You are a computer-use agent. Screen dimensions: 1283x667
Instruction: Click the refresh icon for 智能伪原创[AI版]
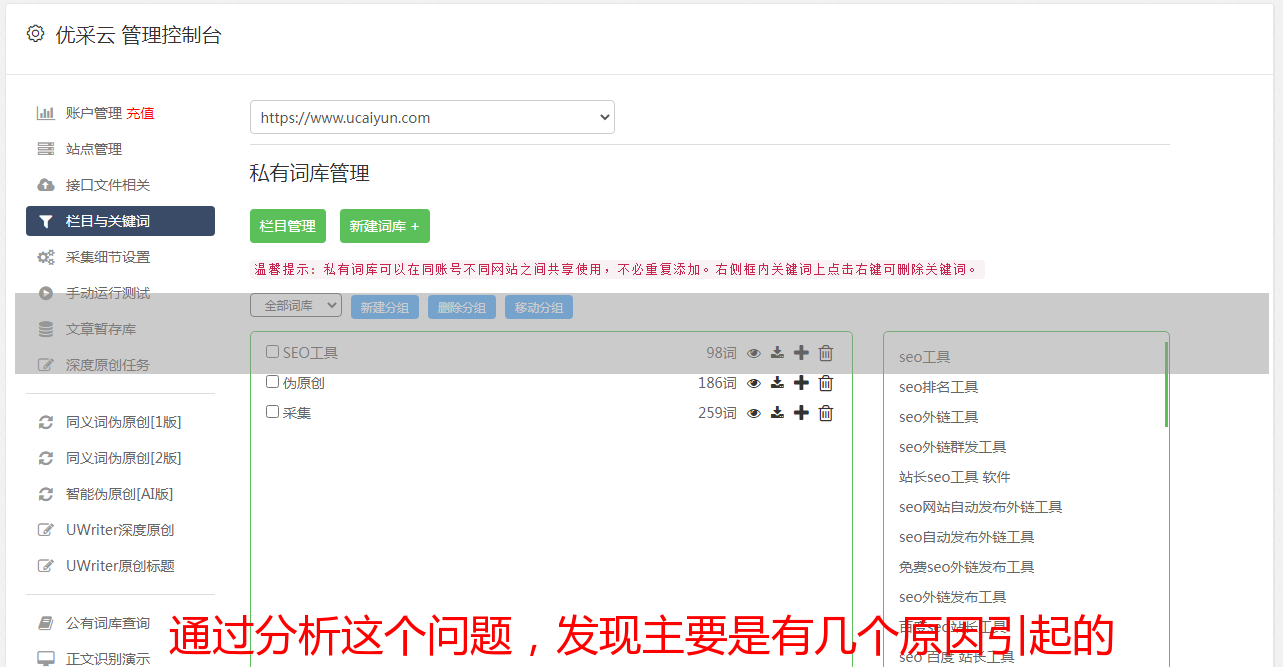pos(45,494)
